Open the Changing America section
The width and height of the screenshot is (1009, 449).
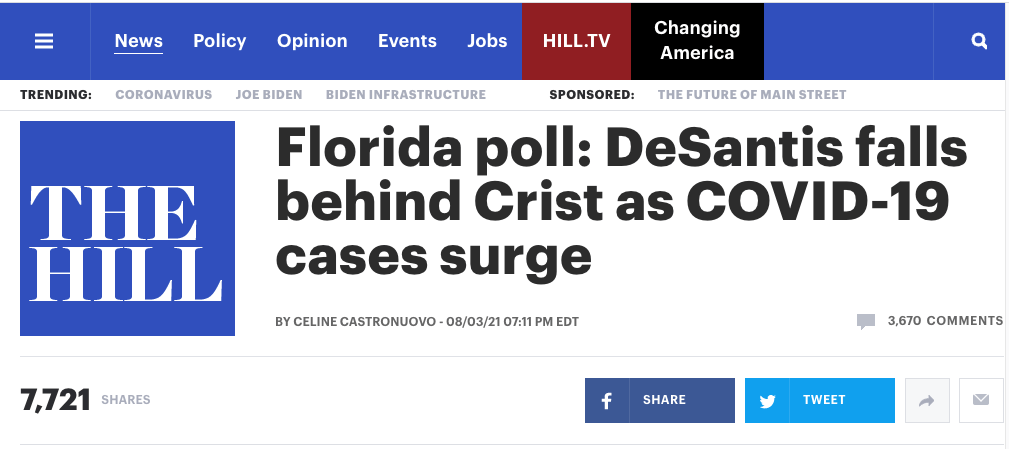pos(697,41)
